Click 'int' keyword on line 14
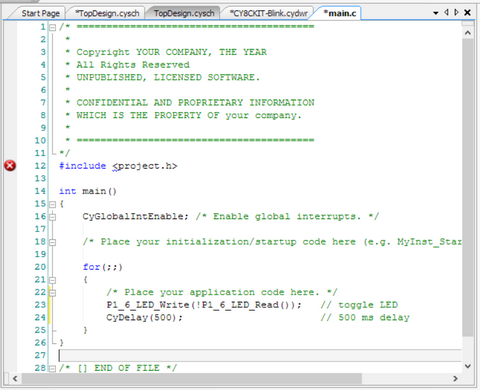Screen dimensions: 480x390 tap(68, 191)
